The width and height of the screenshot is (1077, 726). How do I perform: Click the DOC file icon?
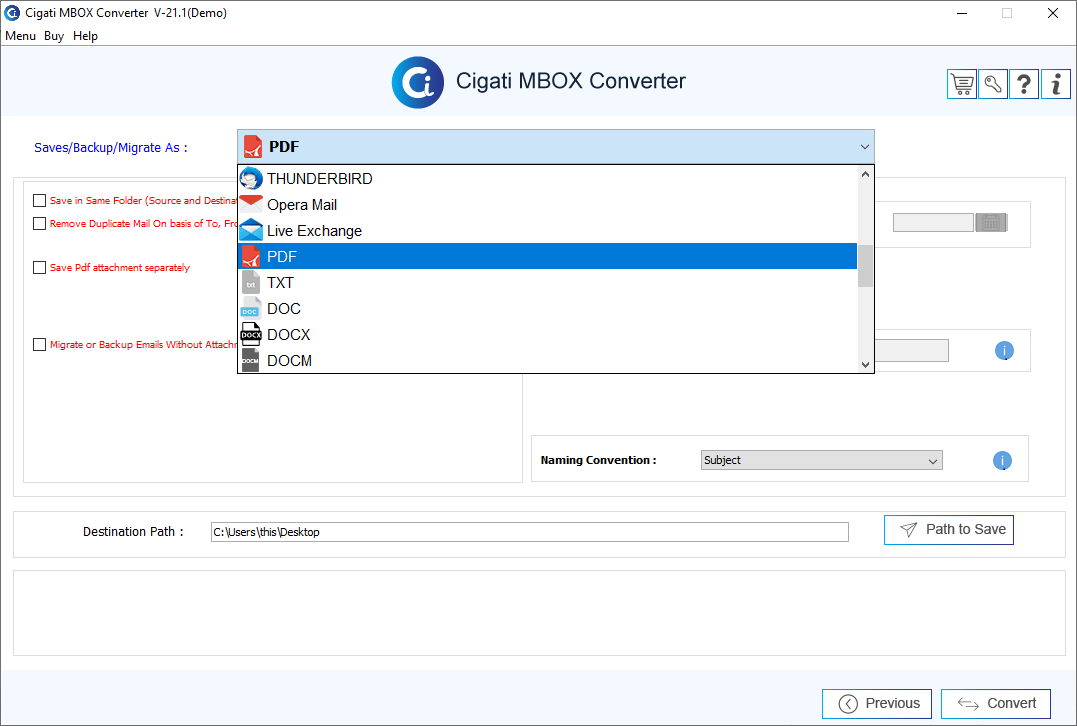click(251, 308)
